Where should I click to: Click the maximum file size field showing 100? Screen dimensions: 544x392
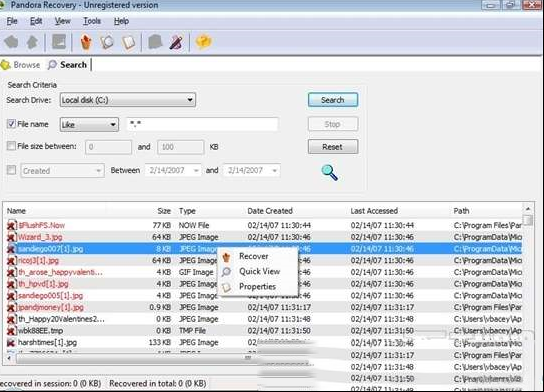click(181, 147)
